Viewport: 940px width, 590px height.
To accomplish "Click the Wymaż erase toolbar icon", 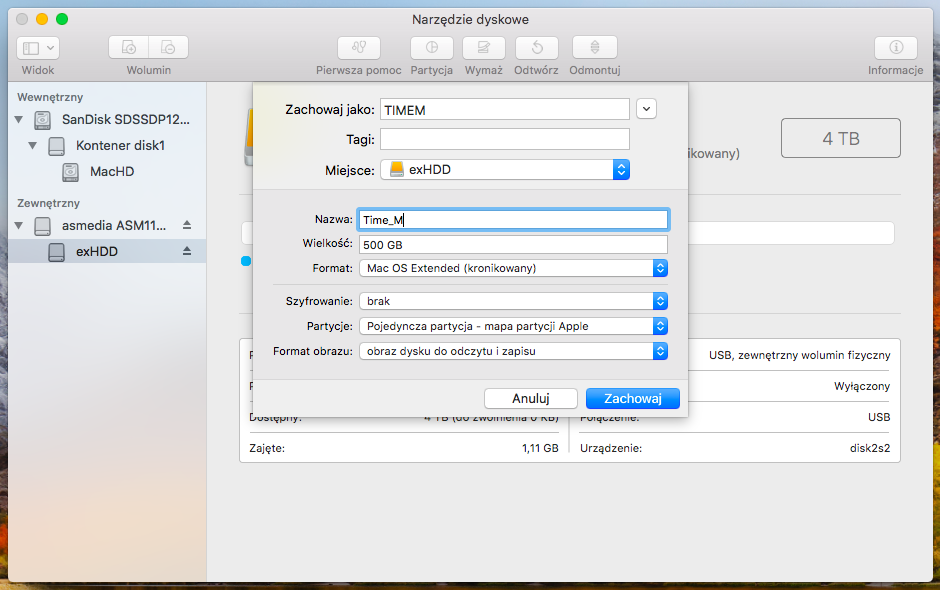I will point(483,48).
